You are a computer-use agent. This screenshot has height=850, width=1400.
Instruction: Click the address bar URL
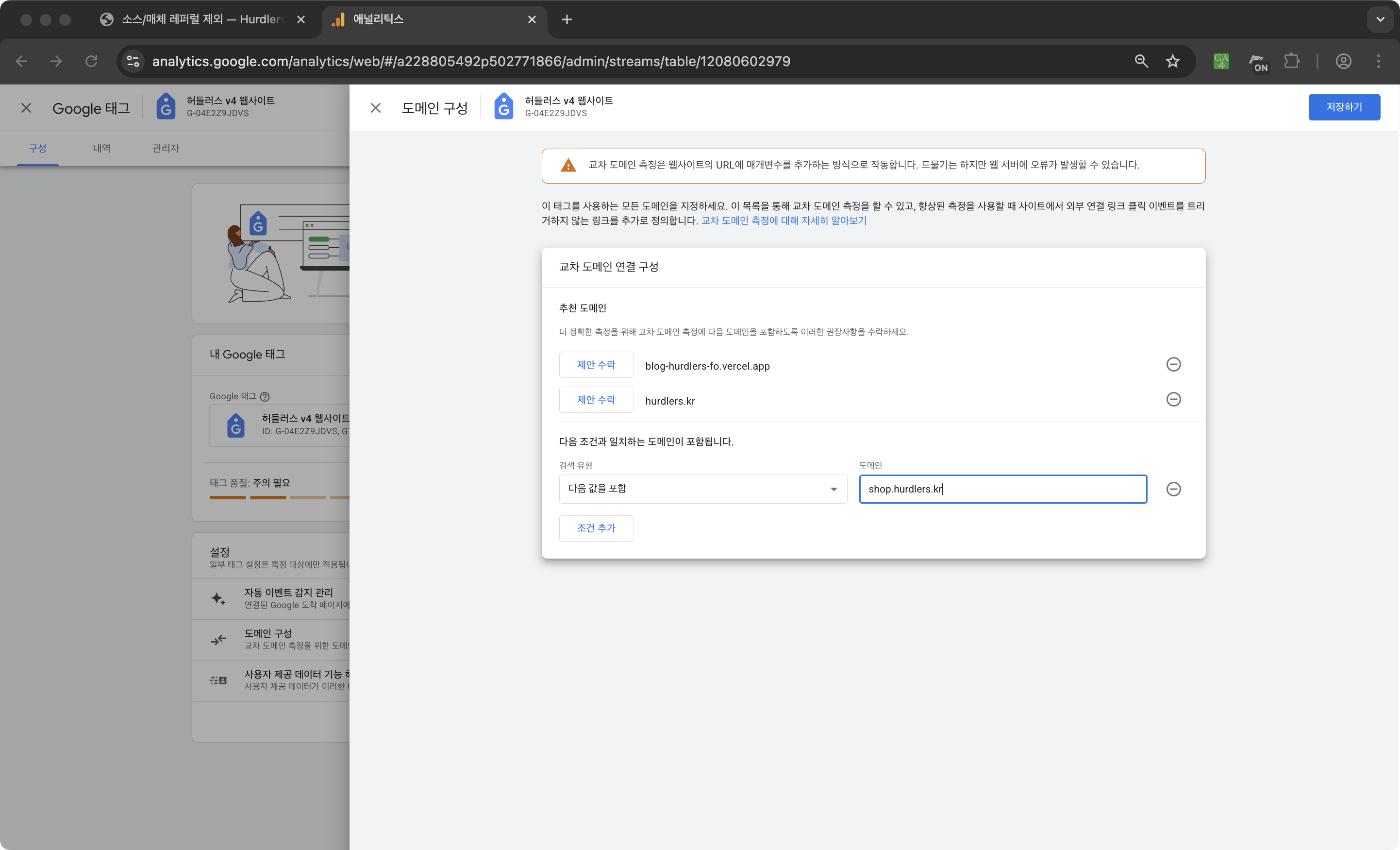click(x=471, y=61)
